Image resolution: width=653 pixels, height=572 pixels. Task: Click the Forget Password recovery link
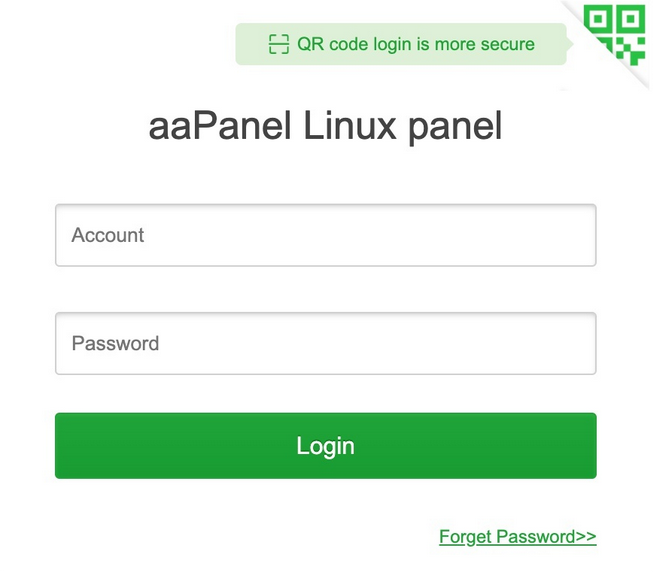(517, 537)
